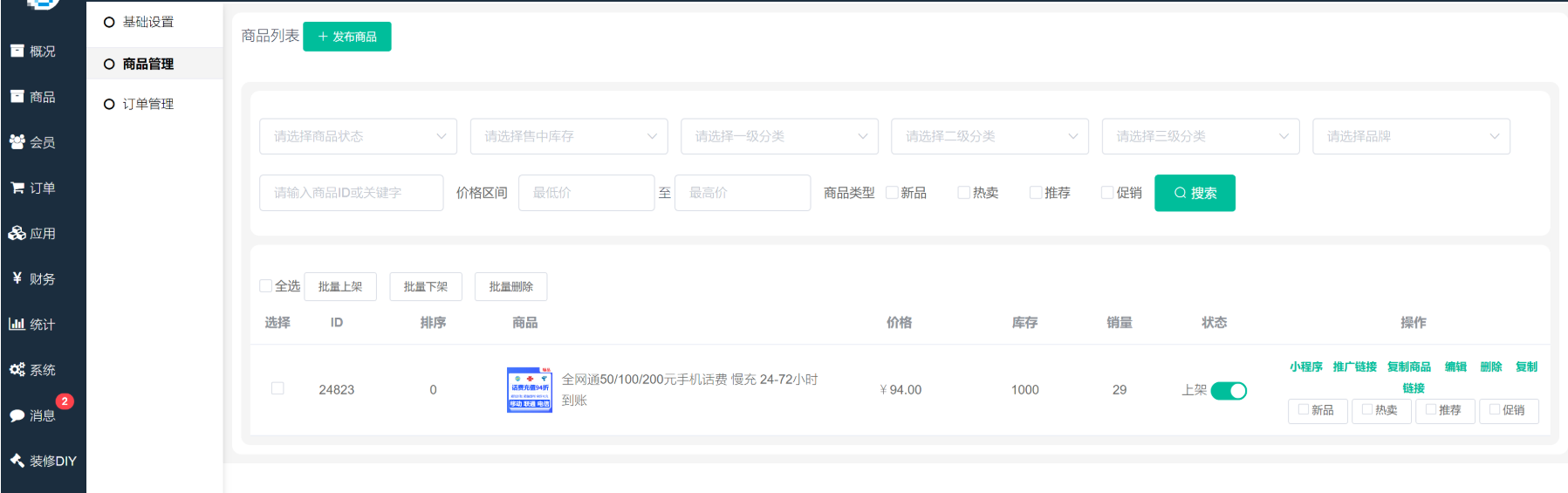The width and height of the screenshot is (1568, 493).
Task: Click the 财务 yen finance icon
Action: click(x=17, y=278)
